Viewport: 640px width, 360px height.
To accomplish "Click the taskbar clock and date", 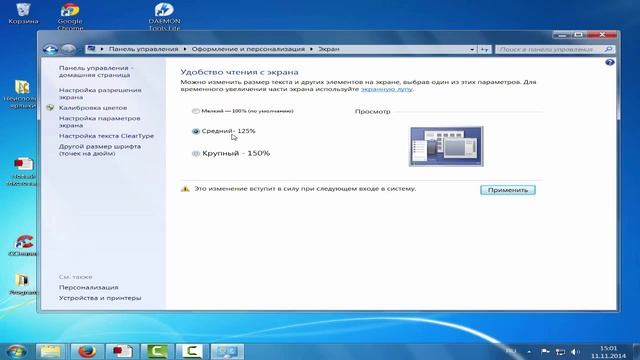I will point(609,352).
